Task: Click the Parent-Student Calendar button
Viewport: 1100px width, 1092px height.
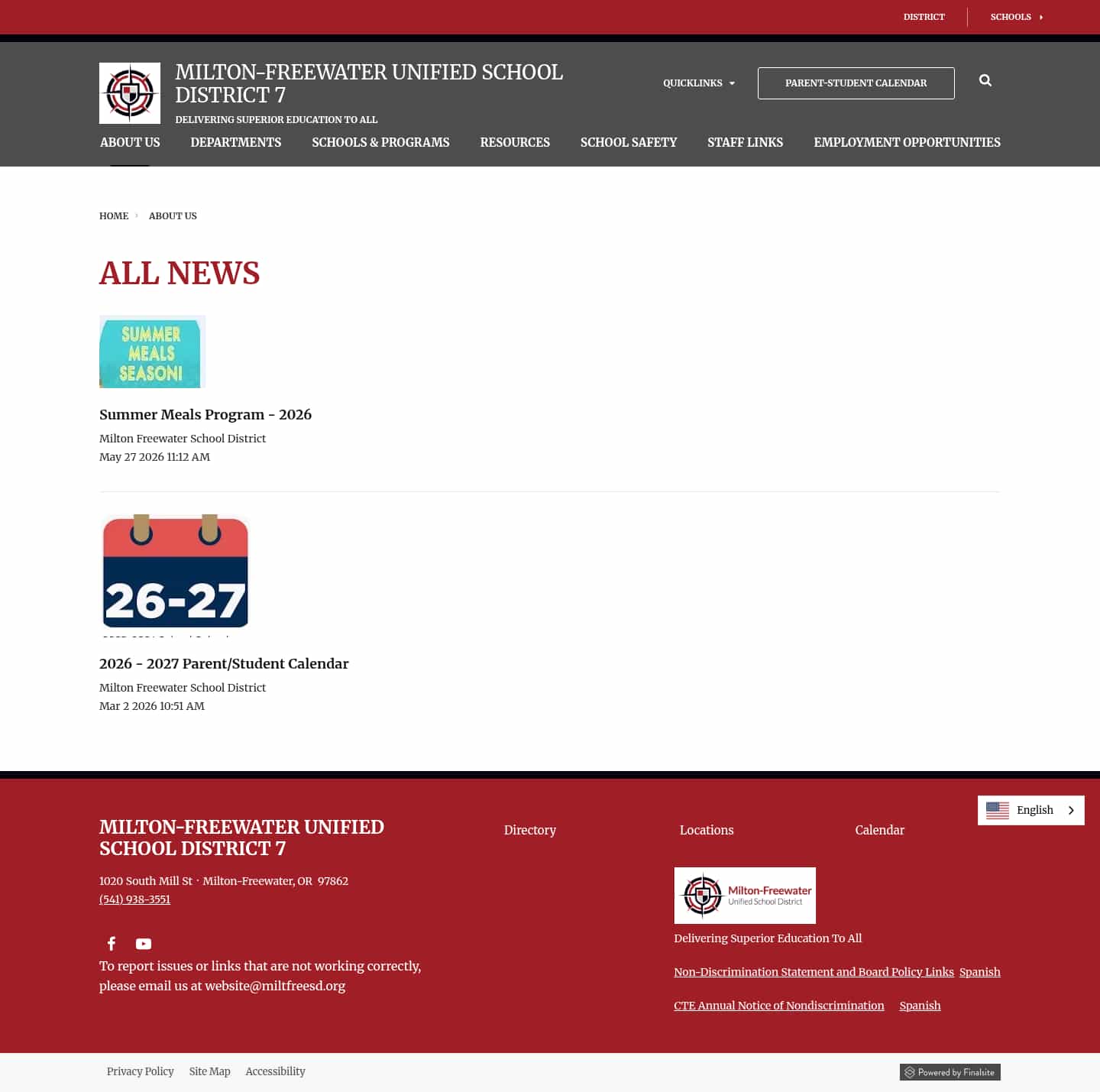Action: click(x=856, y=83)
